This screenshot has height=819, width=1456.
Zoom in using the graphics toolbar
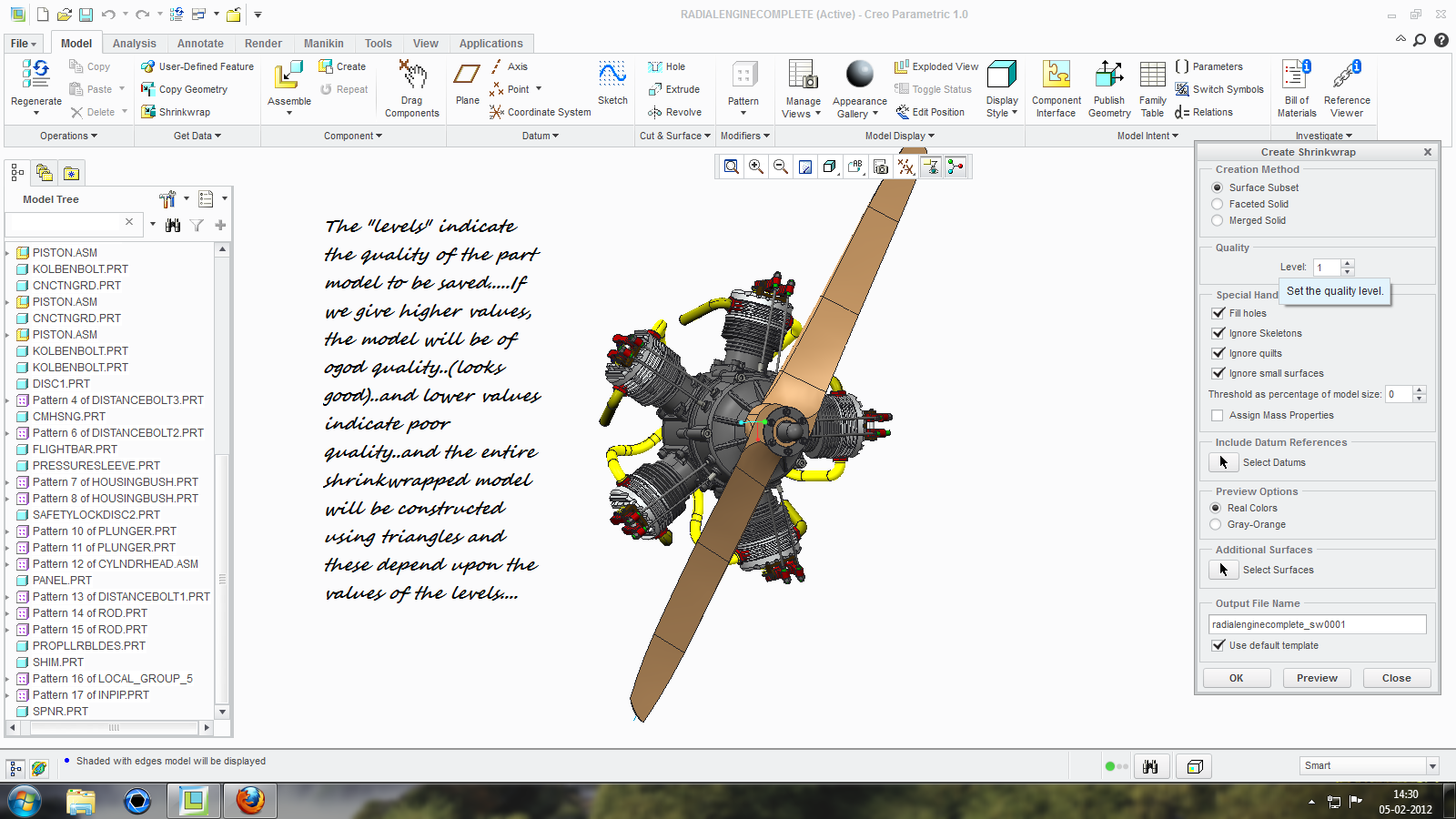756,167
